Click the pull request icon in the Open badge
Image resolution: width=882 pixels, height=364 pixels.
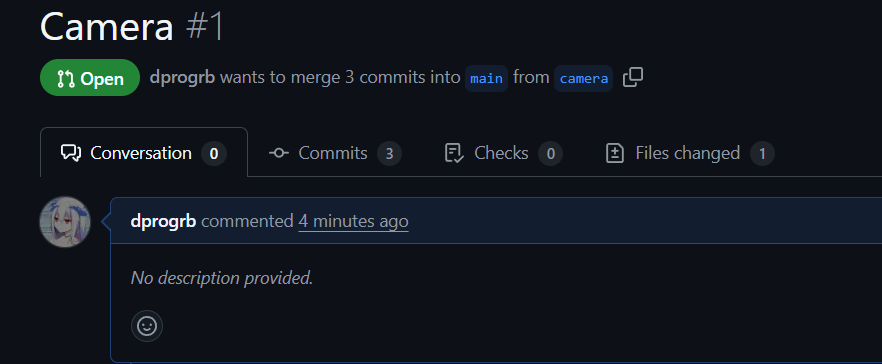click(x=66, y=79)
